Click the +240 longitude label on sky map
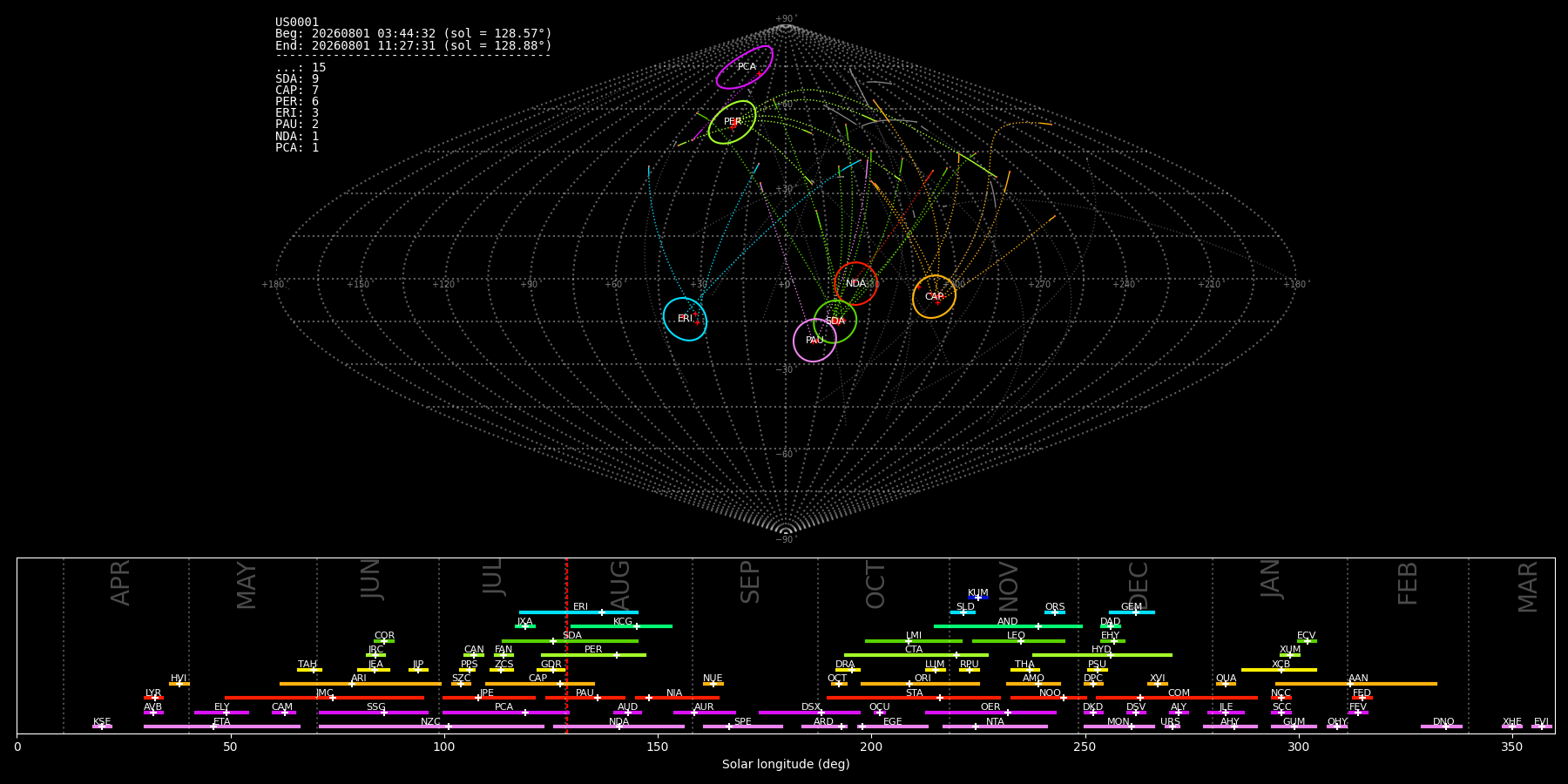Image resolution: width=1568 pixels, height=784 pixels. pyautogui.click(x=1124, y=285)
